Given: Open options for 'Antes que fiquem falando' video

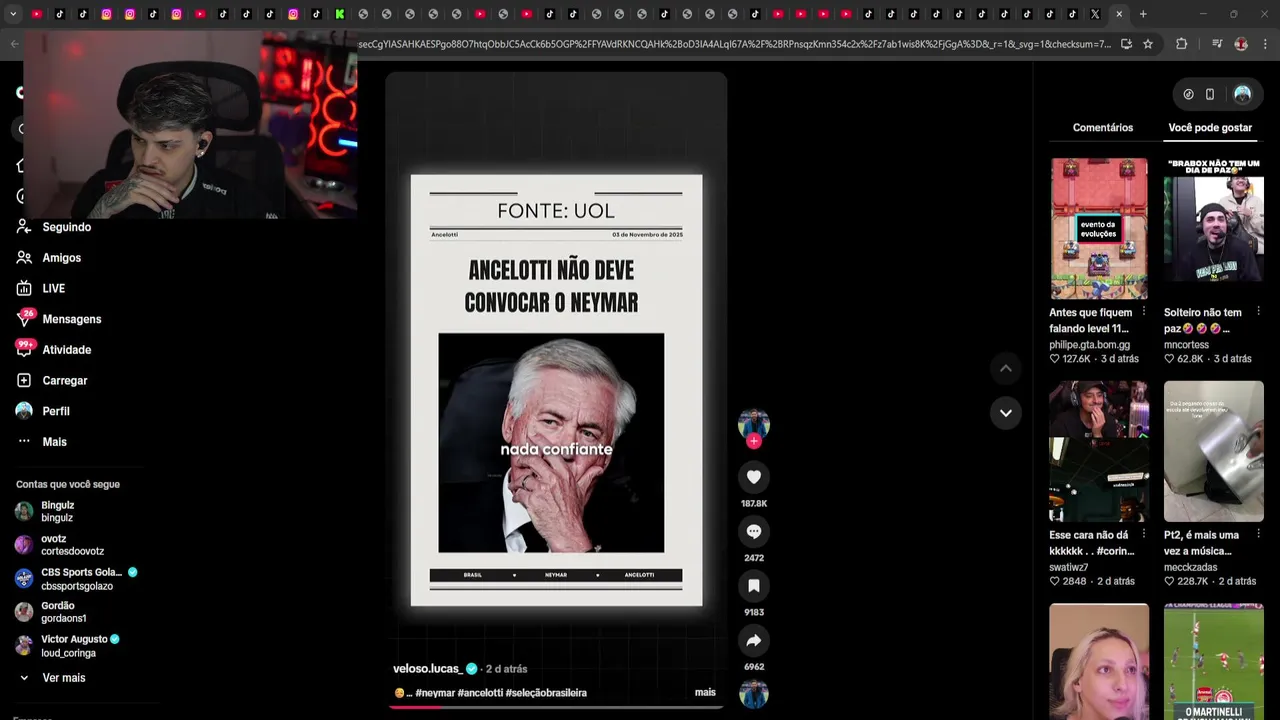Looking at the screenshot, I should pyautogui.click(x=1144, y=312).
